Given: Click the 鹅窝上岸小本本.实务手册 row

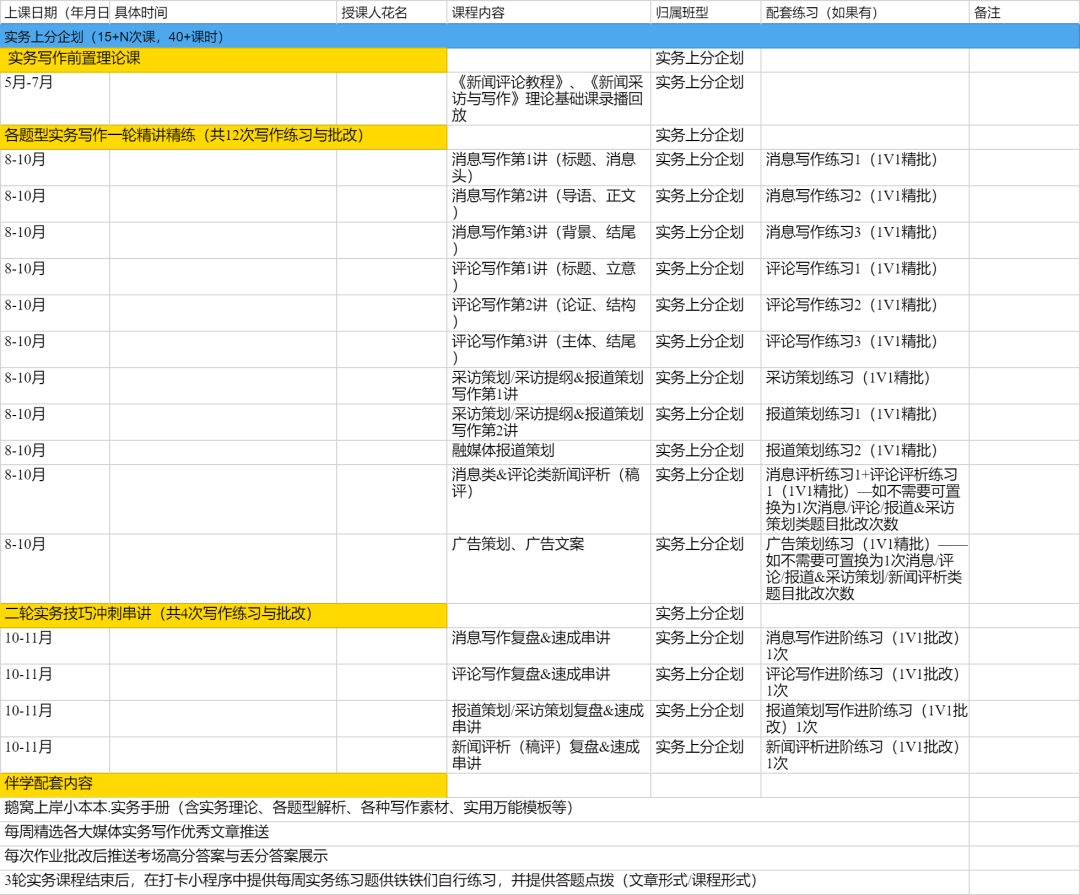Looking at the screenshot, I should coord(485,810).
